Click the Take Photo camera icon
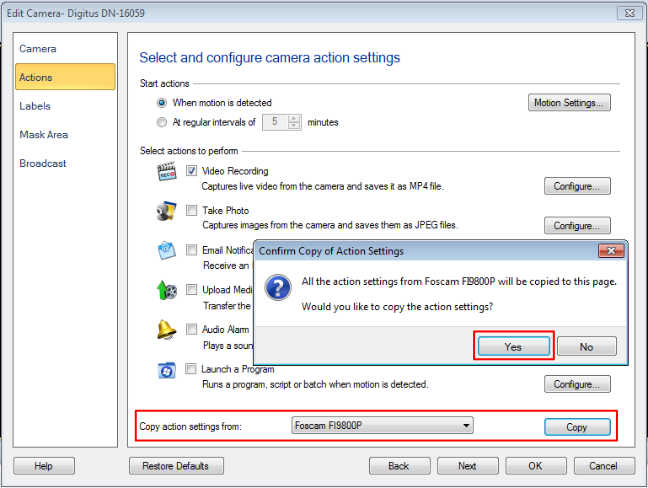This screenshot has height=488, width=648. click(167, 212)
